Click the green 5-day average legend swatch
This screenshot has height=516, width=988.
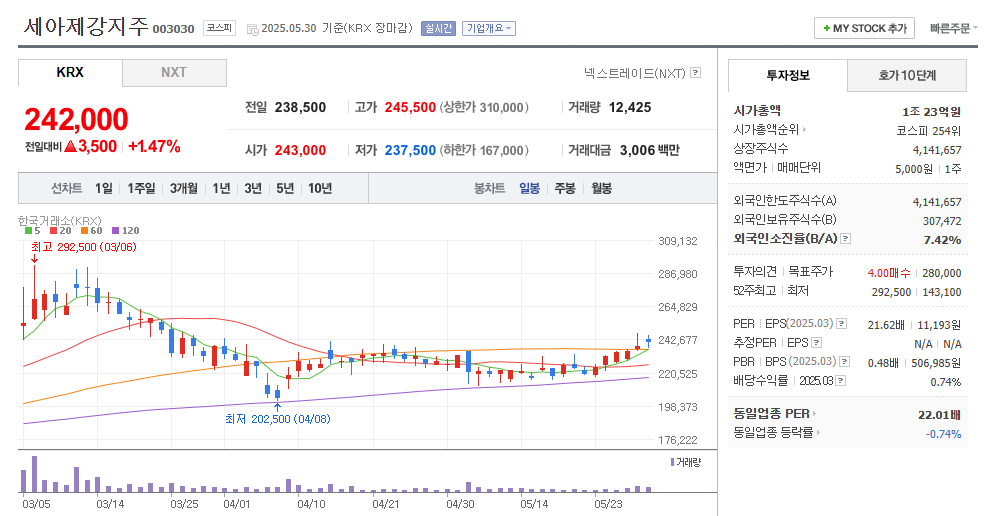28,231
